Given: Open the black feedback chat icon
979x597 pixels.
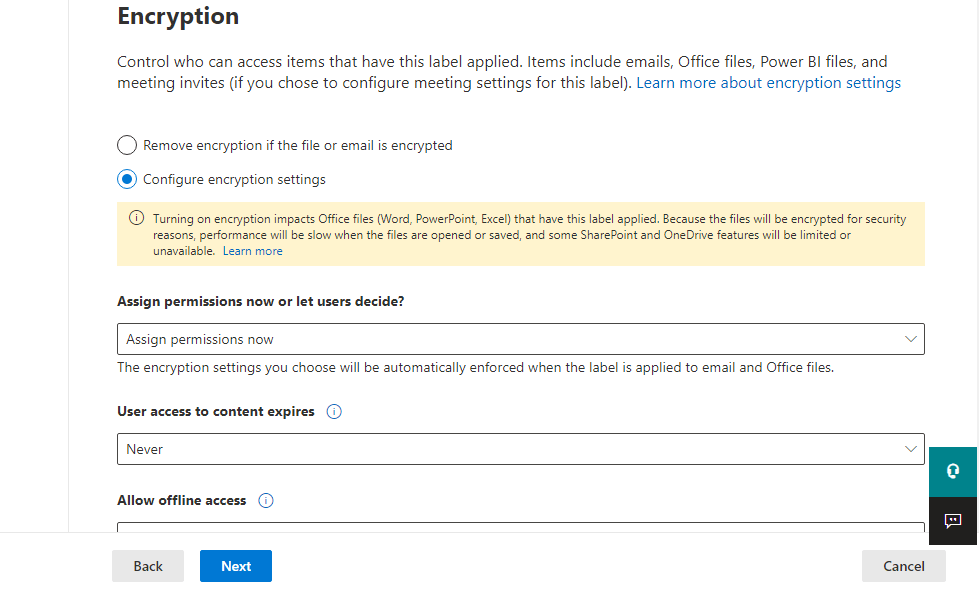Looking at the screenshot, I should (x=953, y=521).
